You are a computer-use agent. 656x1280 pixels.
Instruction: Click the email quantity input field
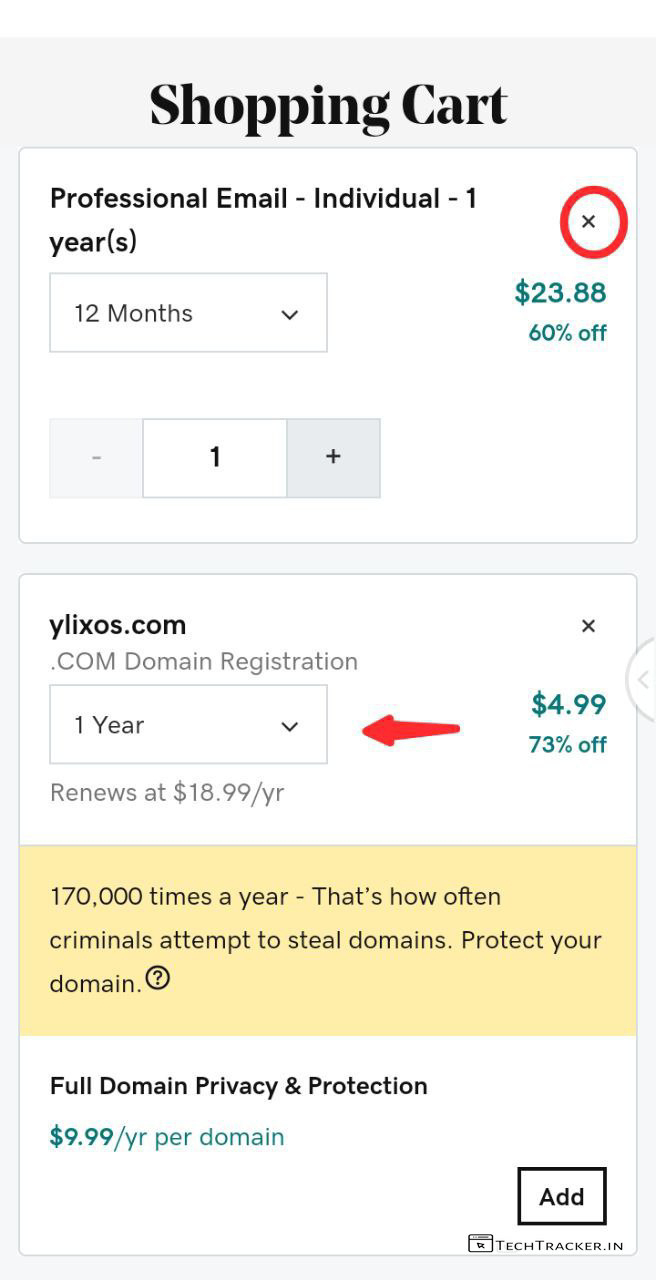tap(215, 457)
